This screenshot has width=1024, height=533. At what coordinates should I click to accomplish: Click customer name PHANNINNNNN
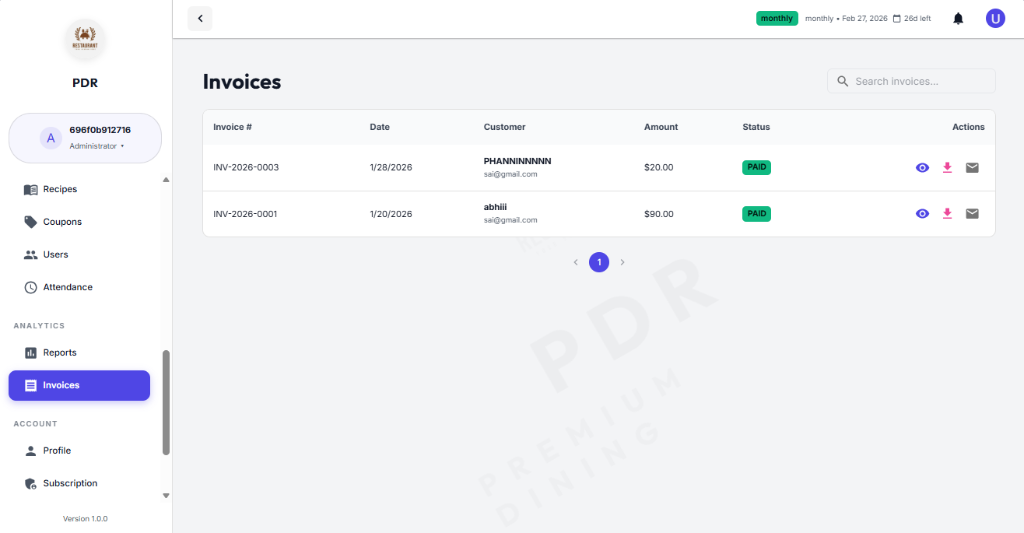tap(517, 161)
